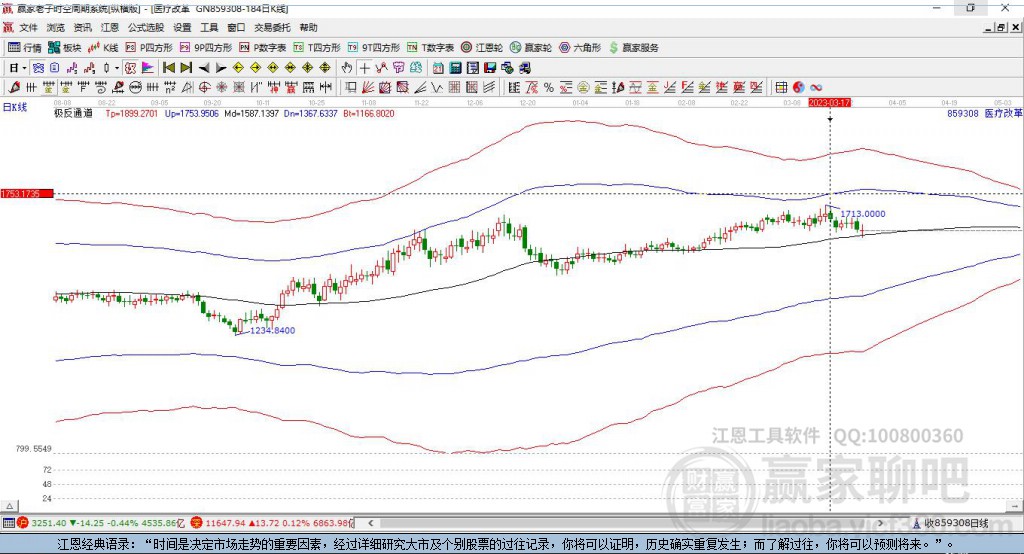Click the black left arrow icon
This screenshot has width=1024, height=554.
coord(204,68)
